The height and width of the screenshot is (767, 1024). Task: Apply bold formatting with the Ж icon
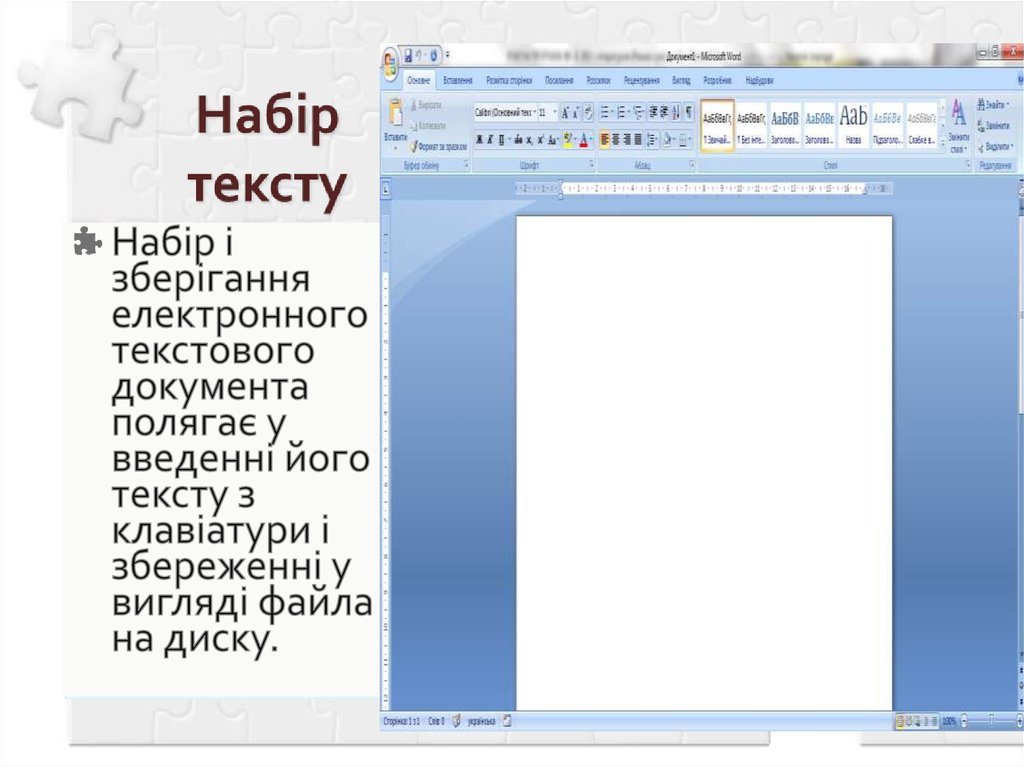[480, 139]
